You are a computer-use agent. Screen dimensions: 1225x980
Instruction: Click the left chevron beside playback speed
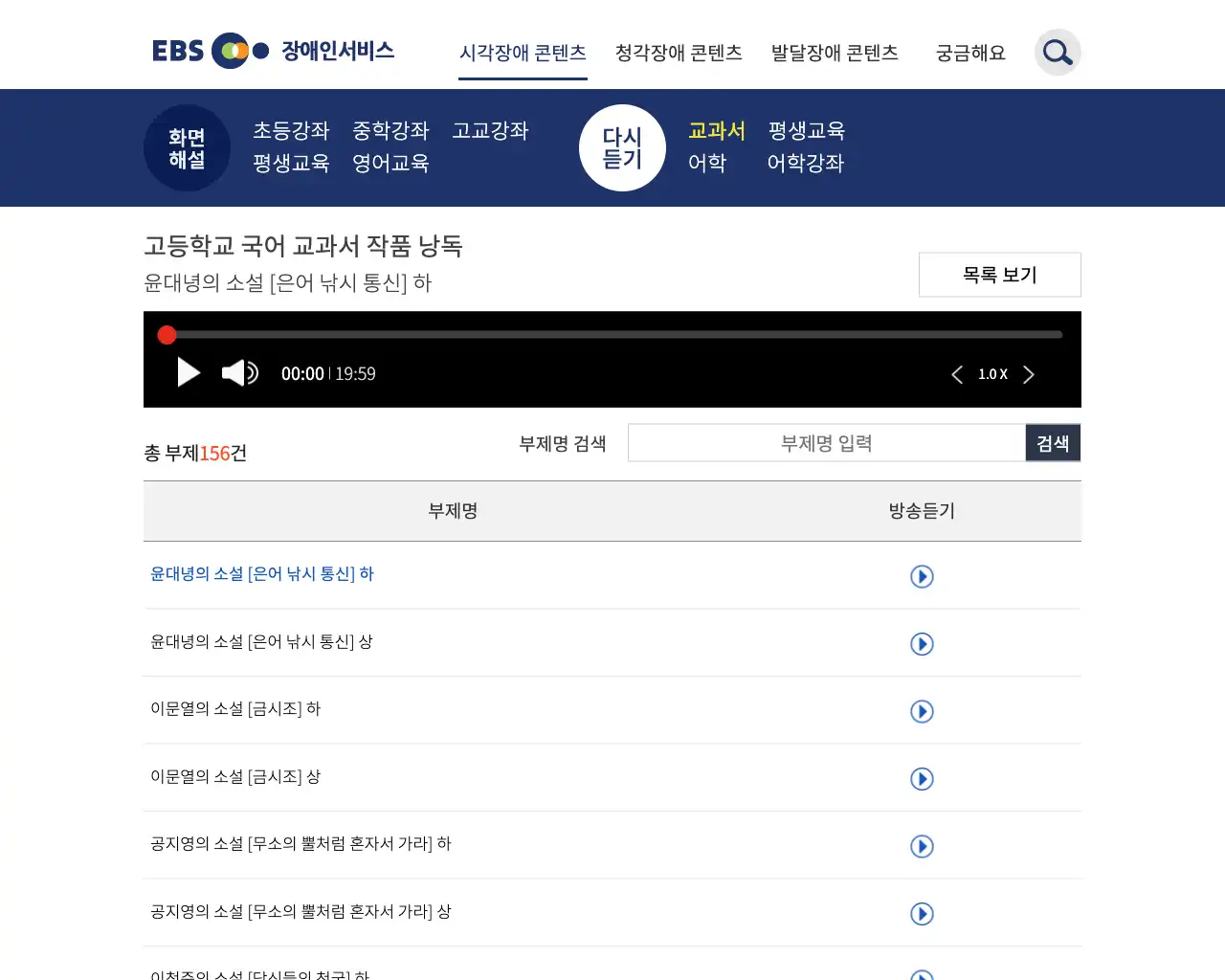click(x=956, y=374)
